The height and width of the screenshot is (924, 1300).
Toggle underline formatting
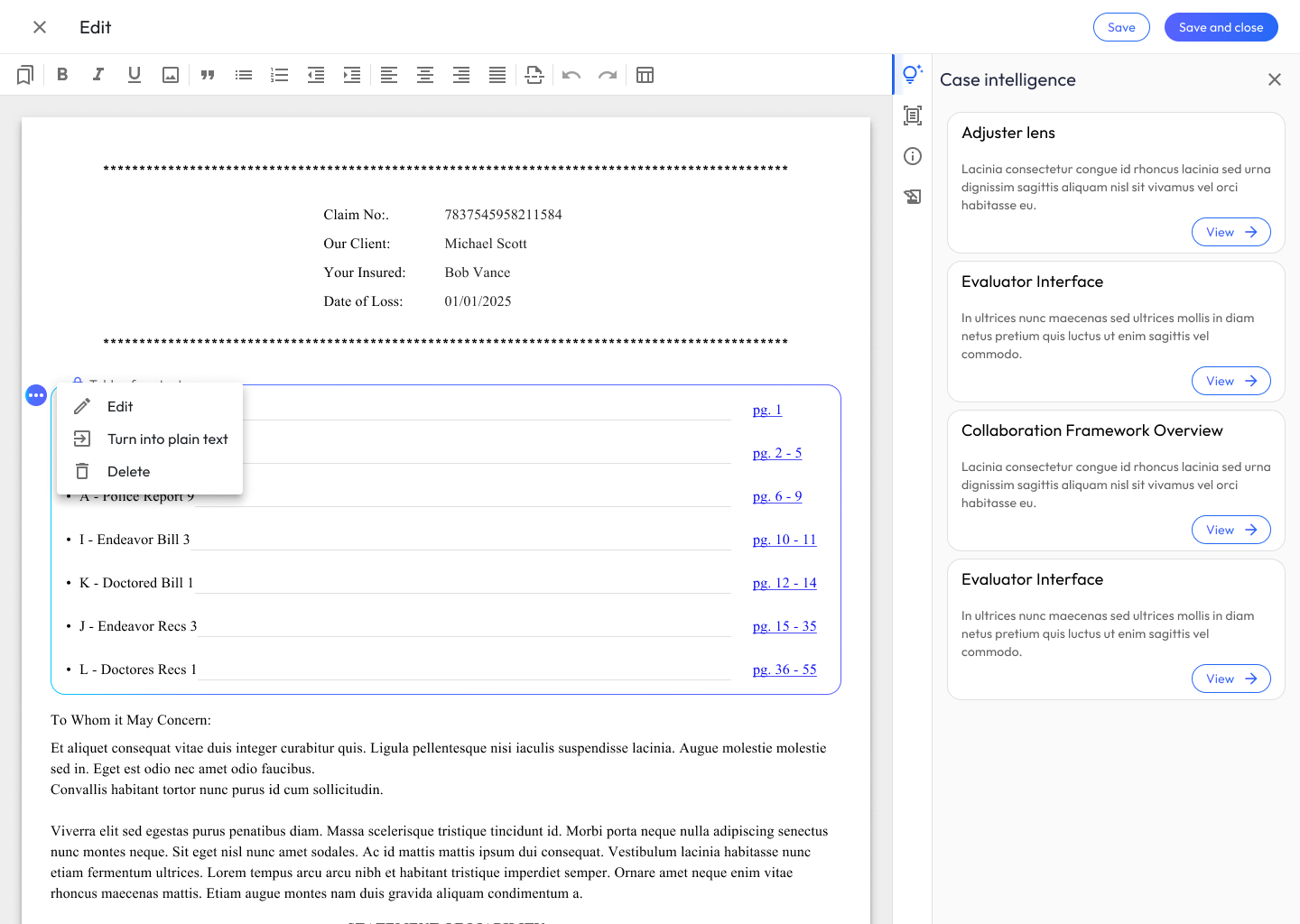(x=135, y=75)
